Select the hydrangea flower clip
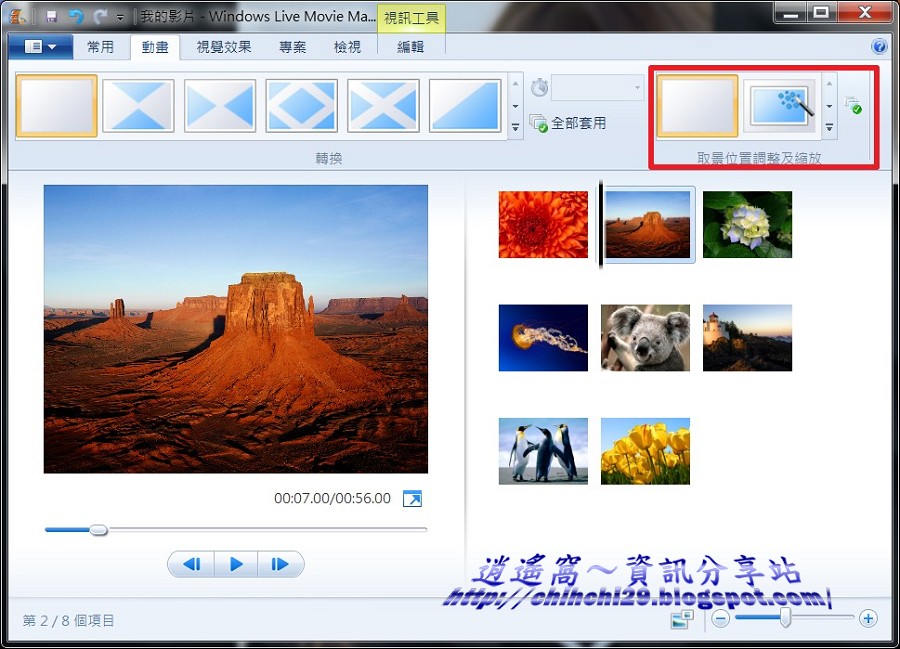Viewport: 900px width, 649px height. tap(747, 224)
